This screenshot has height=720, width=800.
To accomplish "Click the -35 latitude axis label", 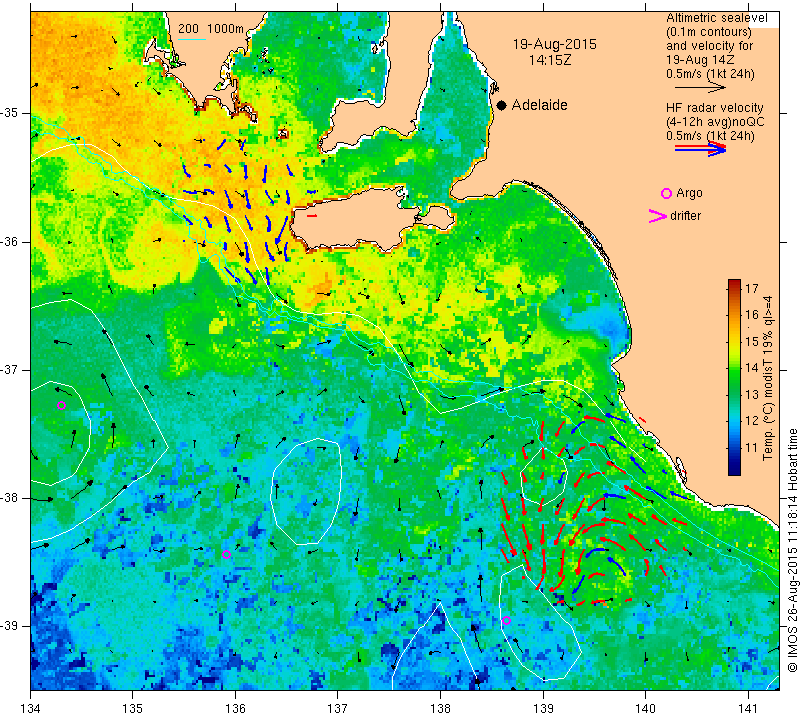I will pos(9,113).
